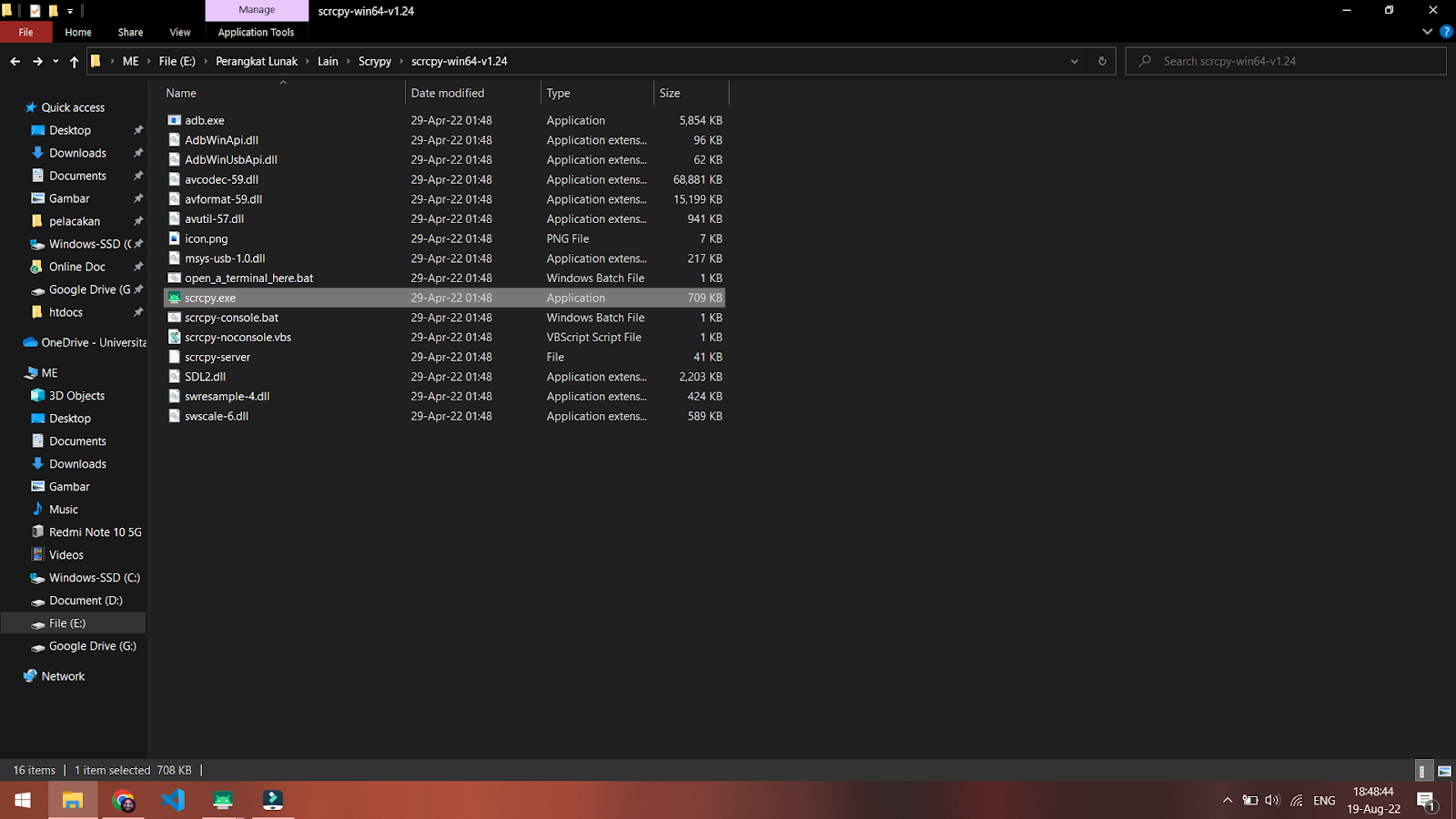This screenshot has height=819, width=1456.
Task: Show hidden tray icons with the caret
Action: click(1228, 801)
